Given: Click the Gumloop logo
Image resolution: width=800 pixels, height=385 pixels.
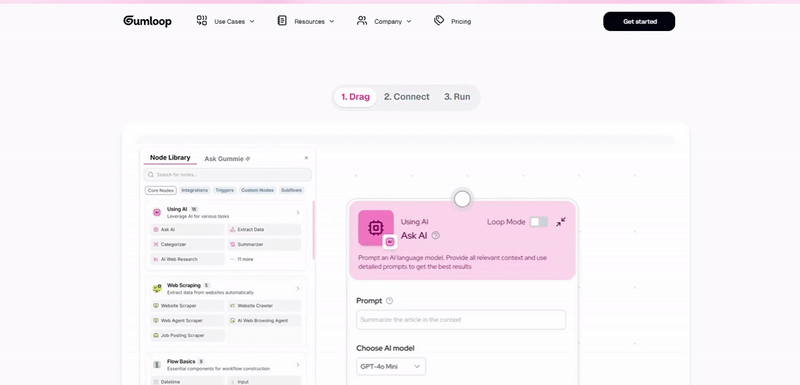Looking at the screenshot, I should [147, 21].
